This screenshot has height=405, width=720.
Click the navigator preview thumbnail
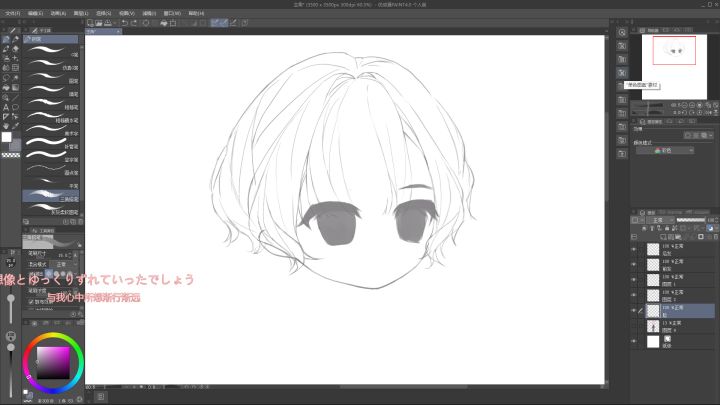tap(674, 67)
